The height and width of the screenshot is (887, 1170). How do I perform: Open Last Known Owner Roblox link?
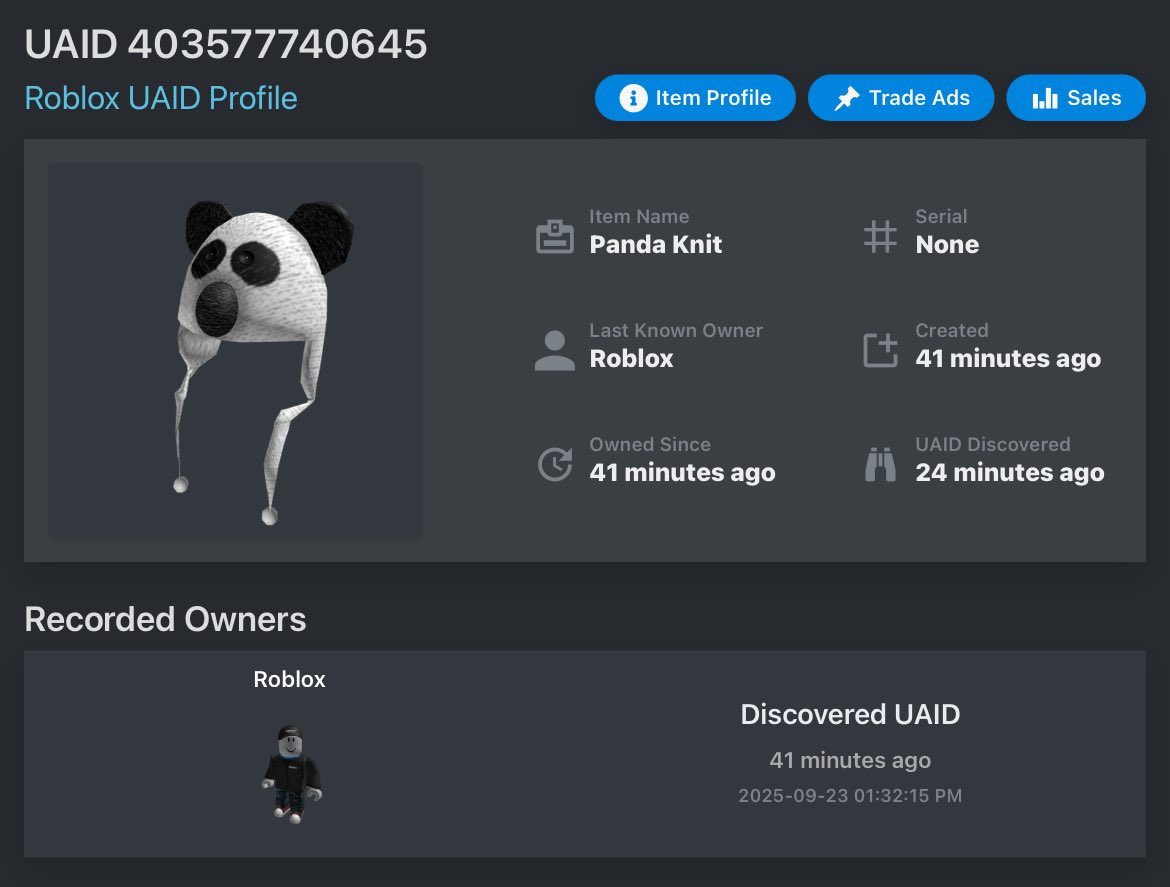pyautogui.click(x=631, y=359)
